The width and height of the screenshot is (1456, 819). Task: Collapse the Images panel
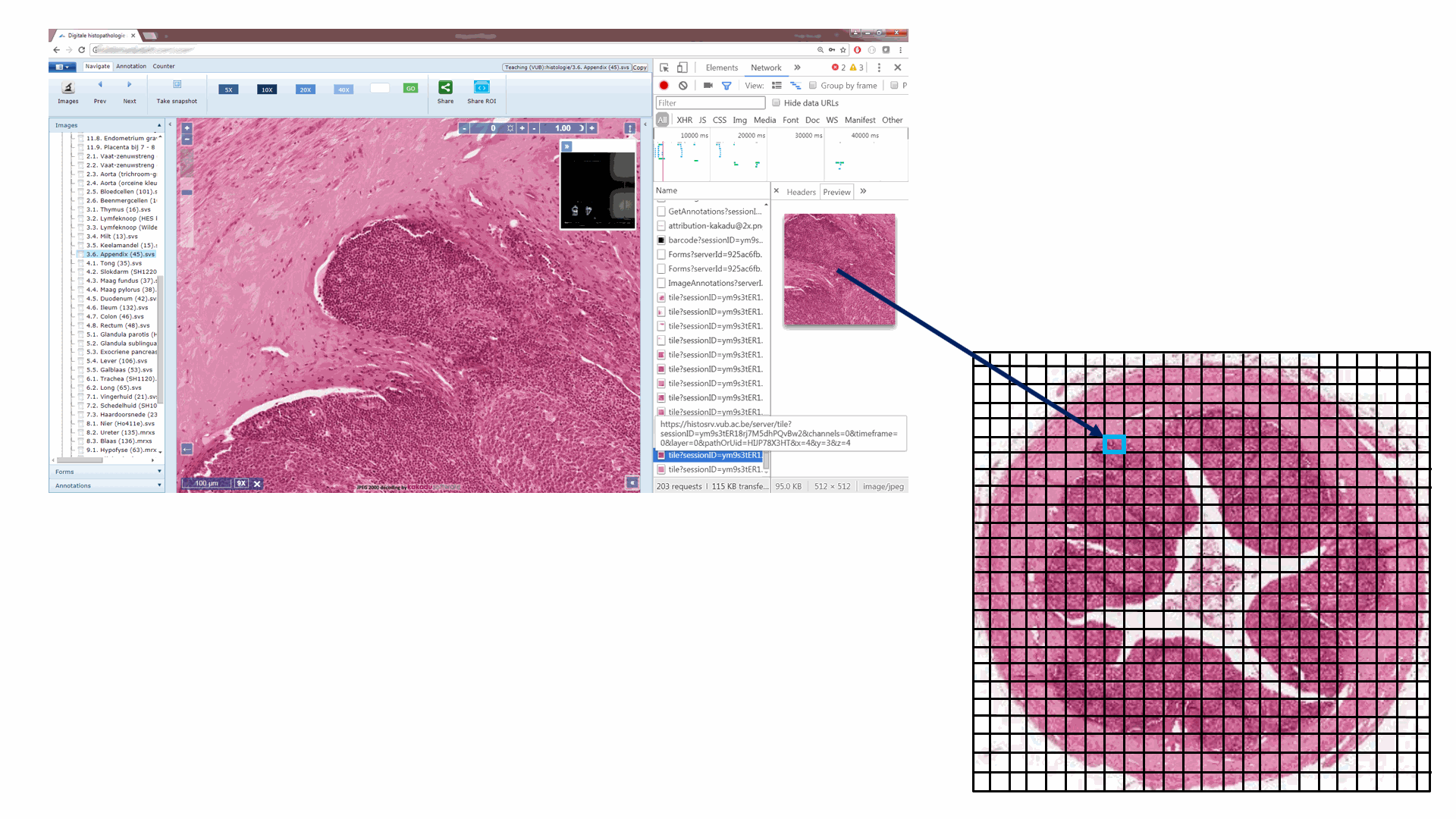click(x=158, y=124)
